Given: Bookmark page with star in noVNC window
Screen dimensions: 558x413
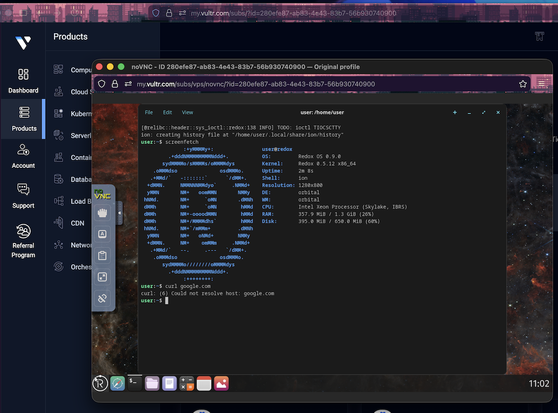Looking at the screenshot, I should 522,84.
